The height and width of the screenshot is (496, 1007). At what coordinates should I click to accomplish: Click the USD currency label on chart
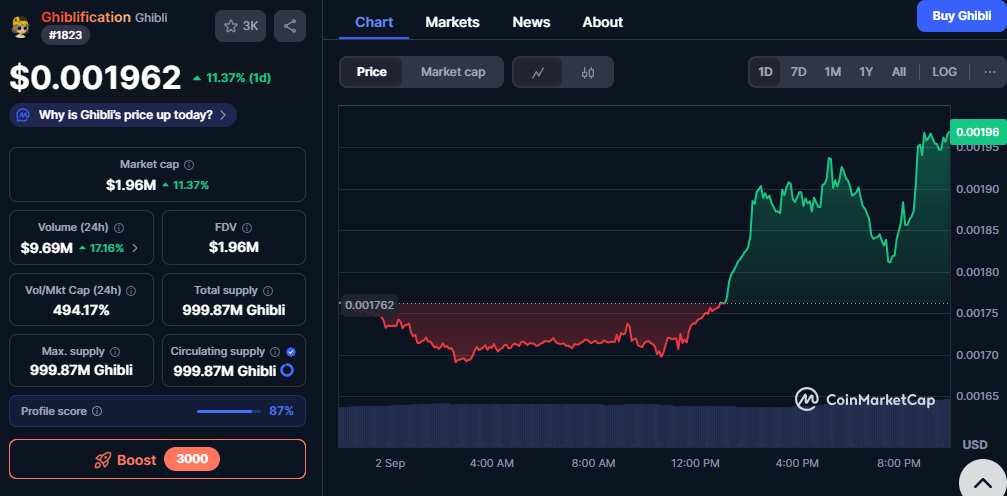(x=974, y=445)
